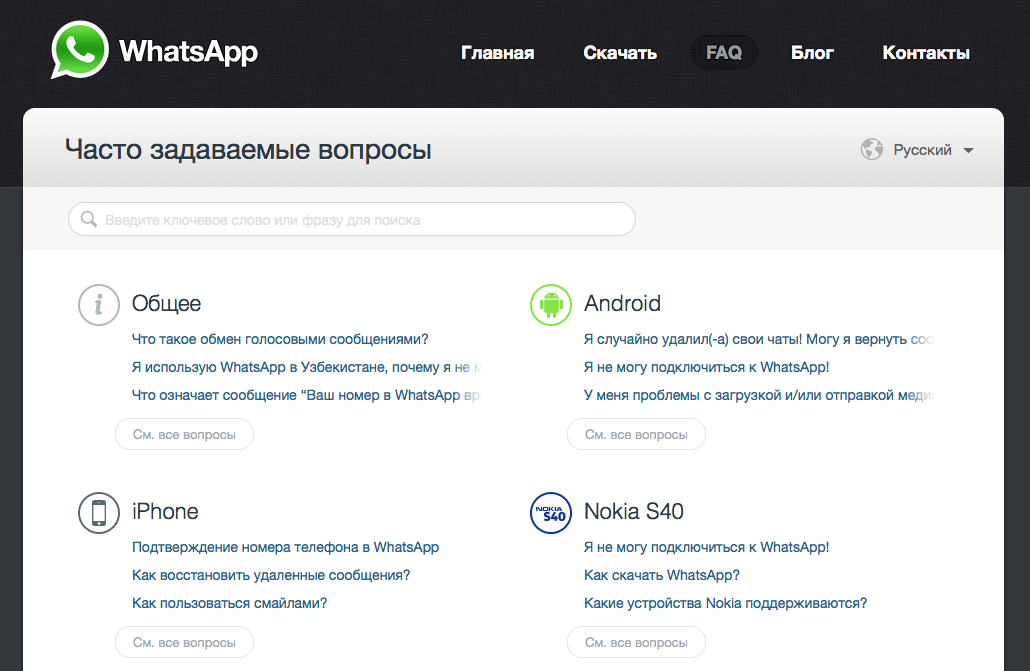1030x671 pixels.
Task: Open 'Какие устройства Nokia поддерживаются?'
Action: pyautogui.click(x=725, y=603)
